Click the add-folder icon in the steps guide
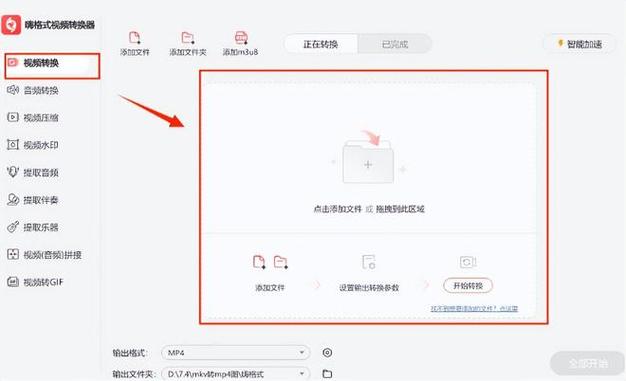Image resolution: width=626 pixels, height=381 pixels. pyautogui.click(x=281, y=262)
